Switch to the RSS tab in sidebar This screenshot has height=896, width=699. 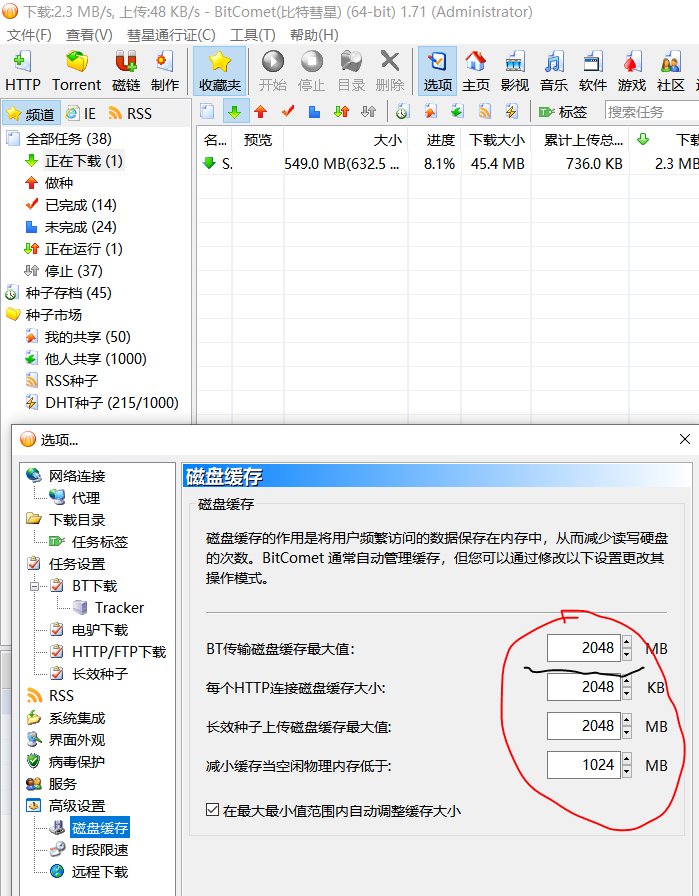pos(130,114)
